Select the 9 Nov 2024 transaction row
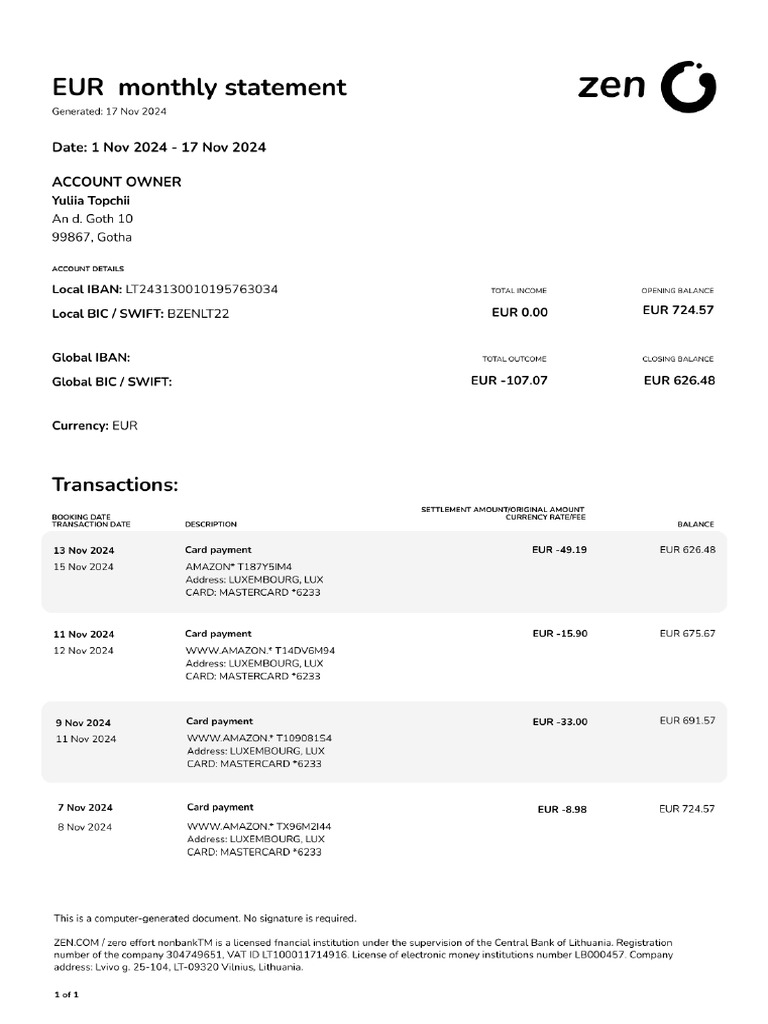This screenshot has height=1024, width=768. (384, 742)
